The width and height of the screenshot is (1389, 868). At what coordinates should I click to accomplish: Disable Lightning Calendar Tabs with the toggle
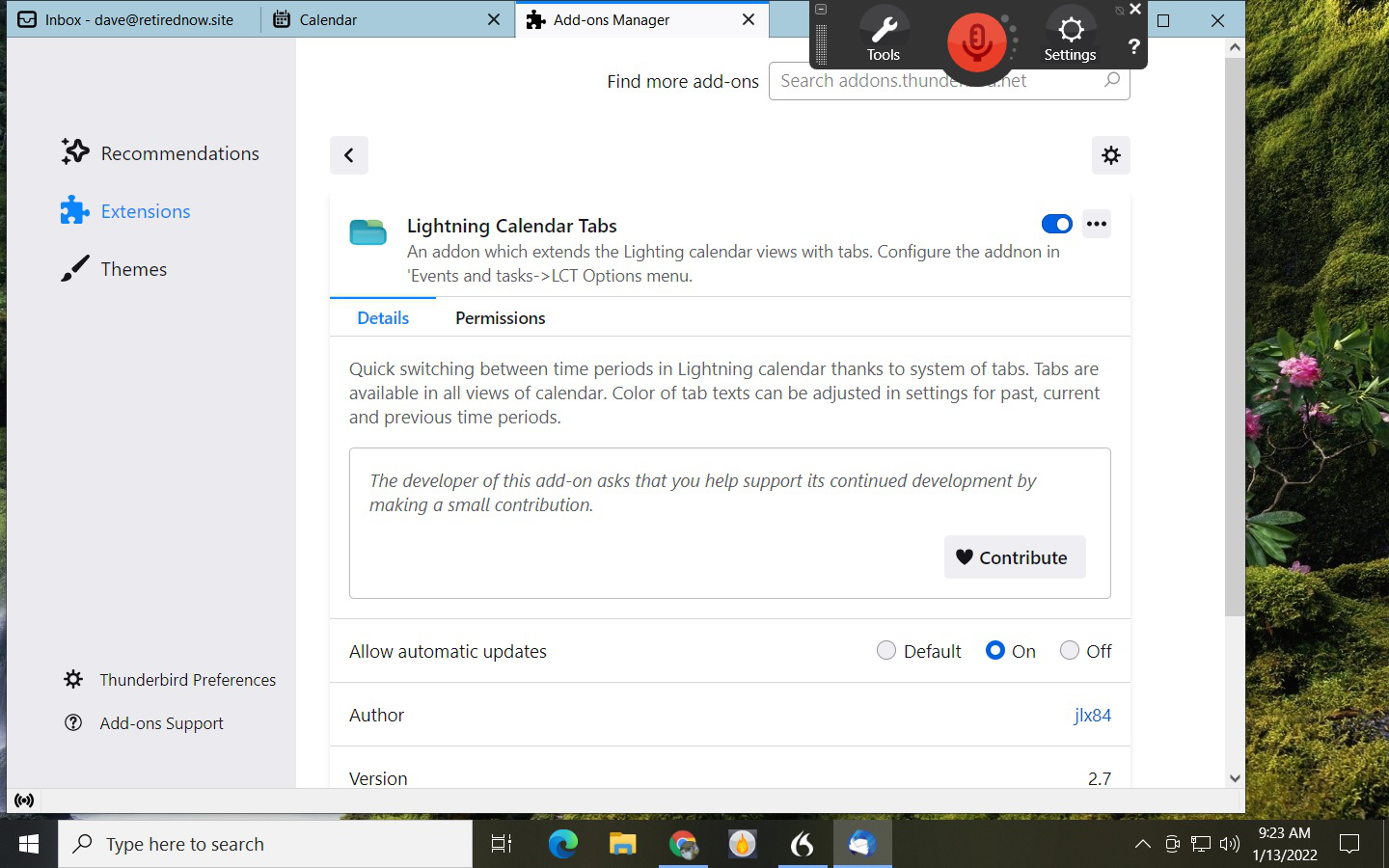click(x=1057, y=224)
